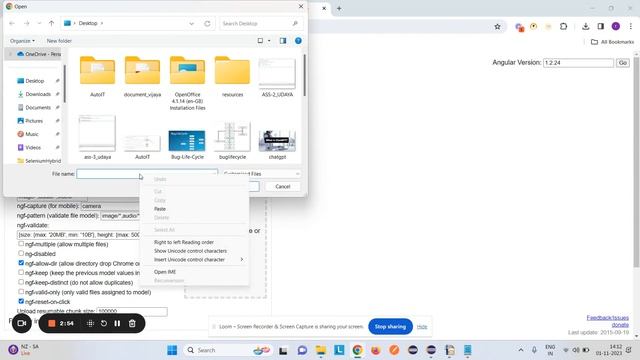Open Chrome side panel icon

click(x=600, y=27)
